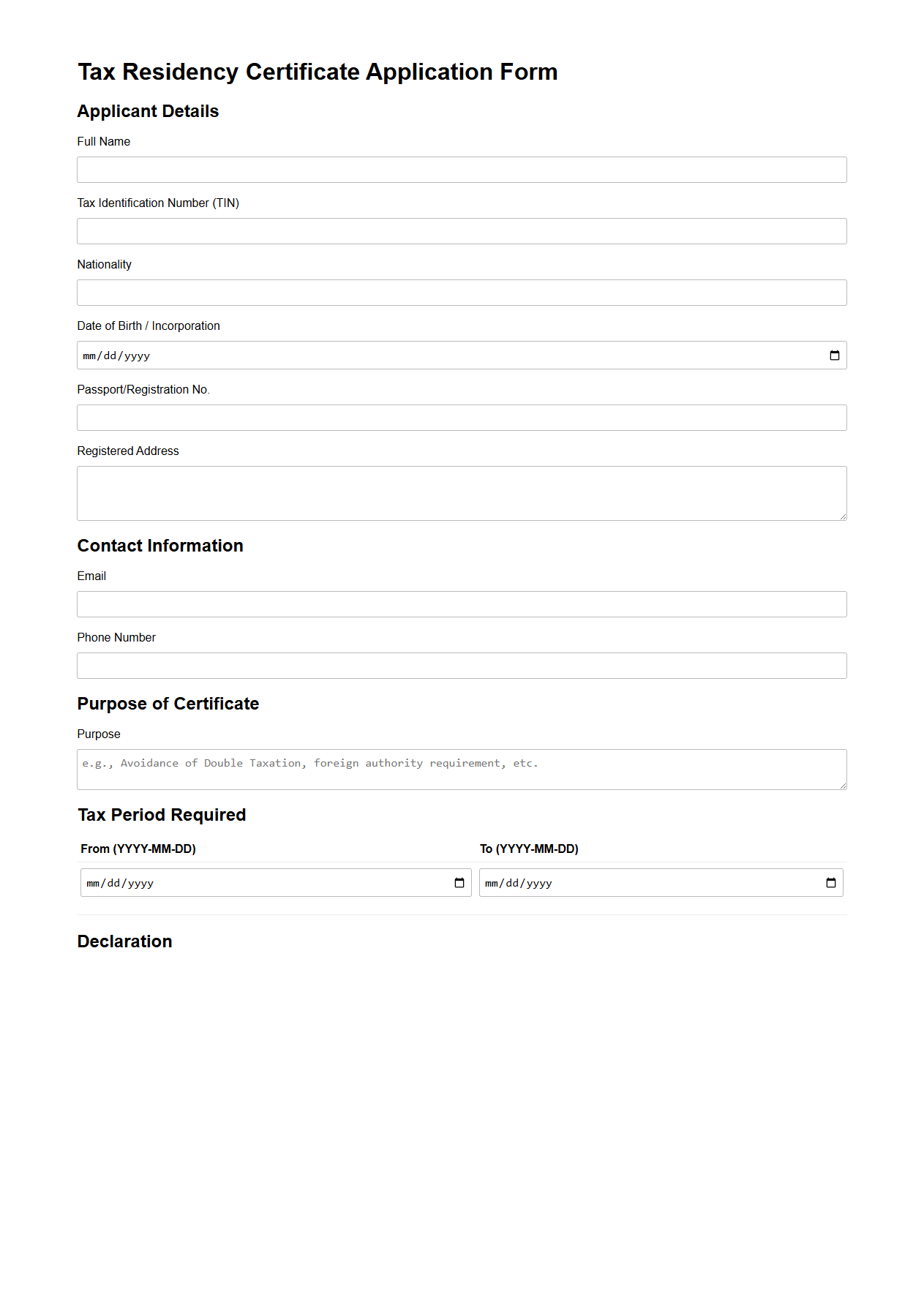Click the Email field label
924x1305 pixels.
click(91, 576)
